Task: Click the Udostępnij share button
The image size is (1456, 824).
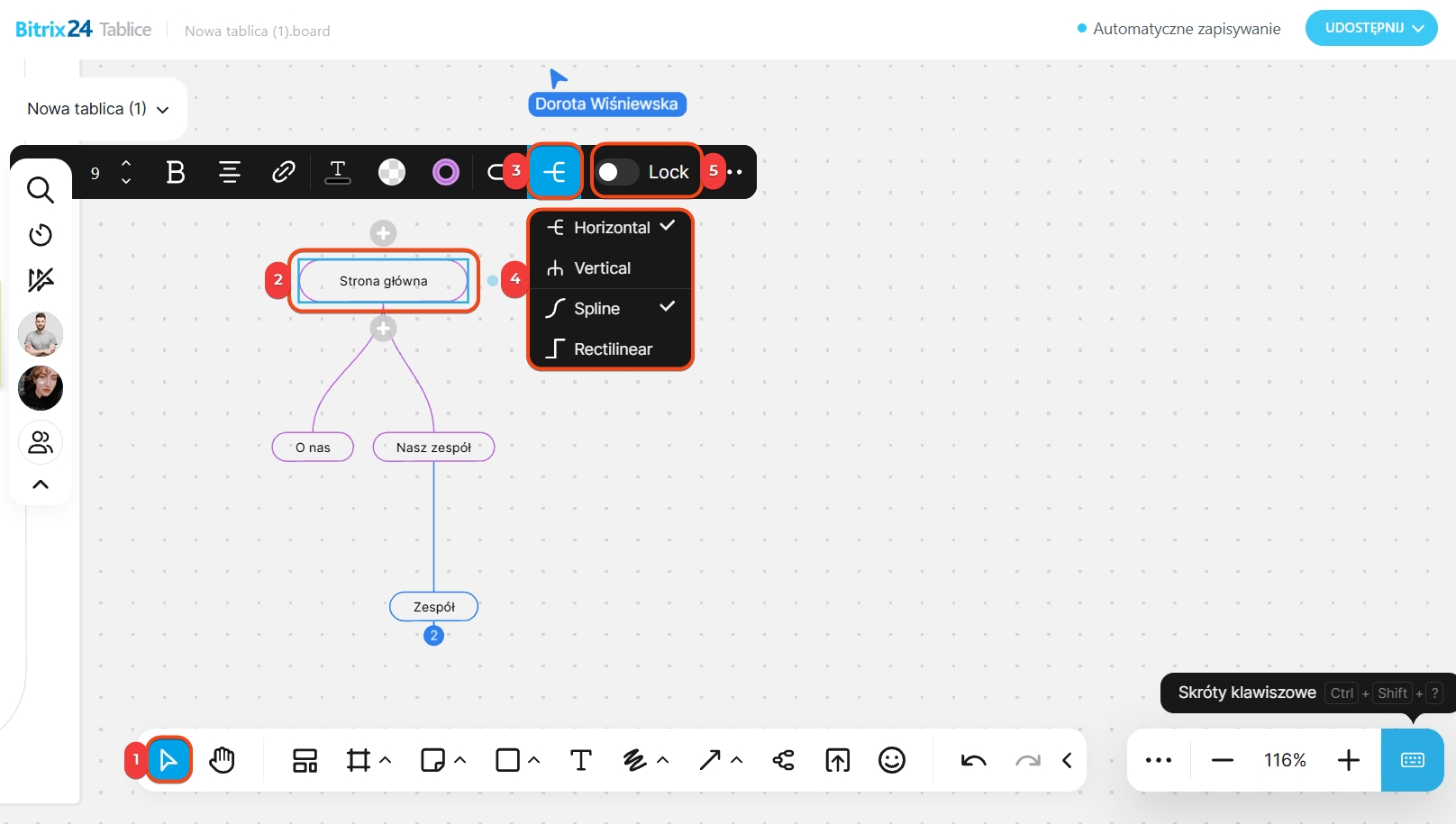Action: (x=1370, y=28)
